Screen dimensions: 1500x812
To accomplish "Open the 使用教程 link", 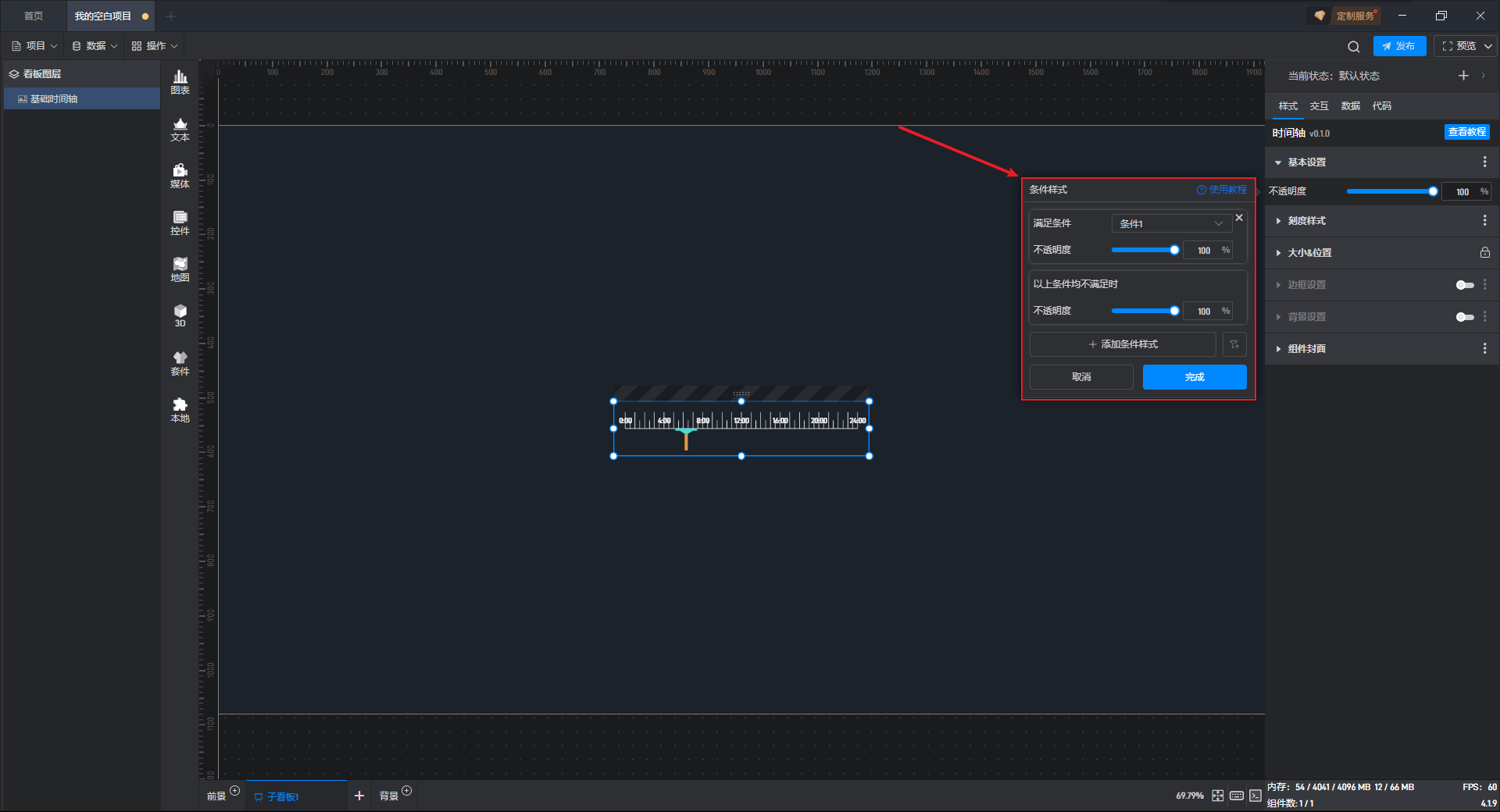I will 1221,190.
